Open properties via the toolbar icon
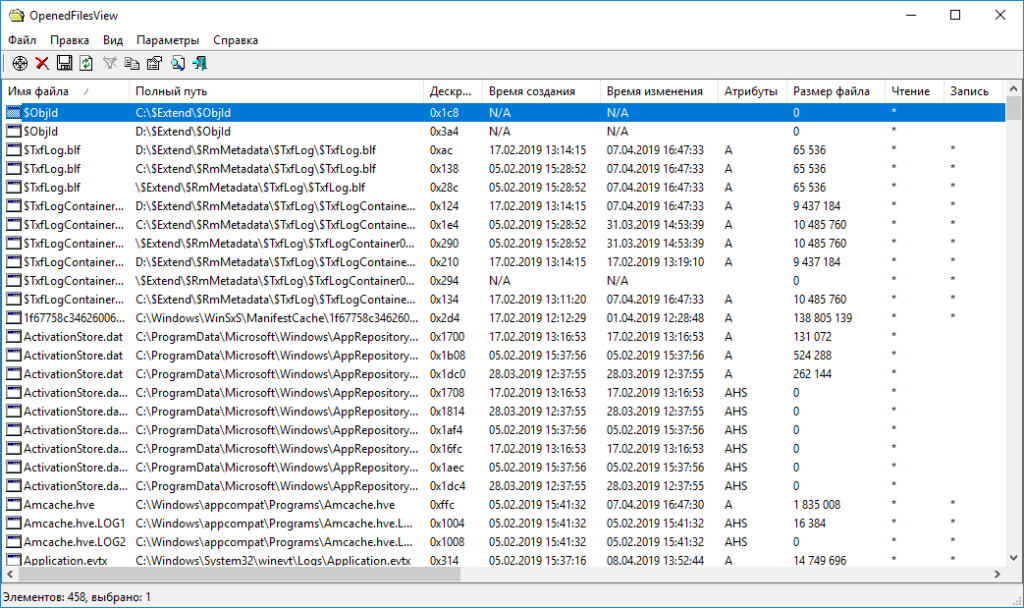The image size is (1024, 608). (x=154, y=64)
